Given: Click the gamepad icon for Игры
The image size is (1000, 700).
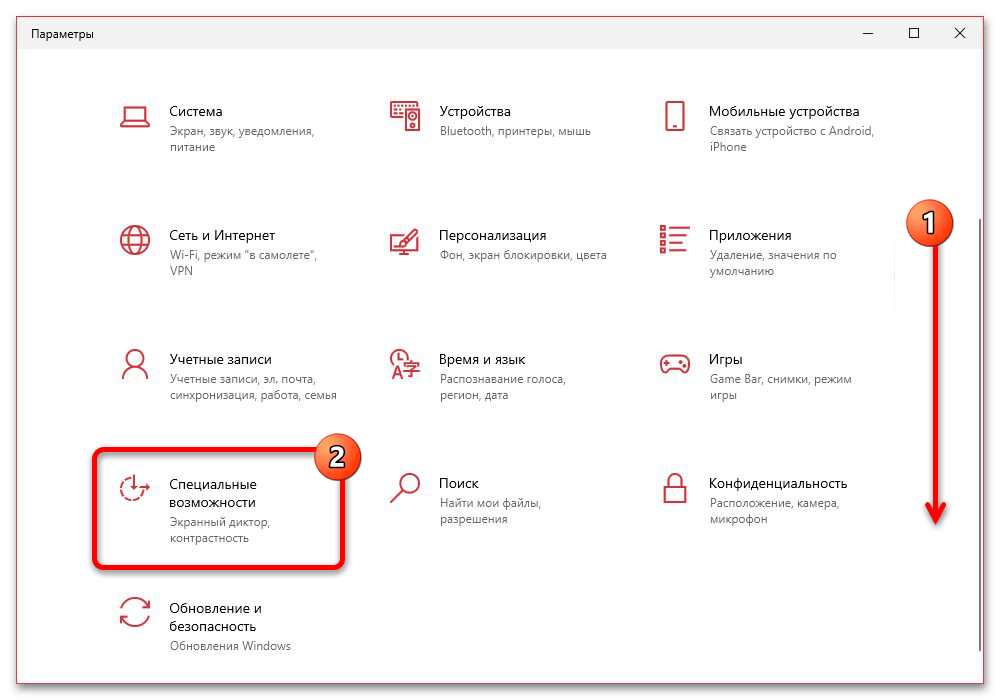Looking at the screenshot, I should [674, 364].
